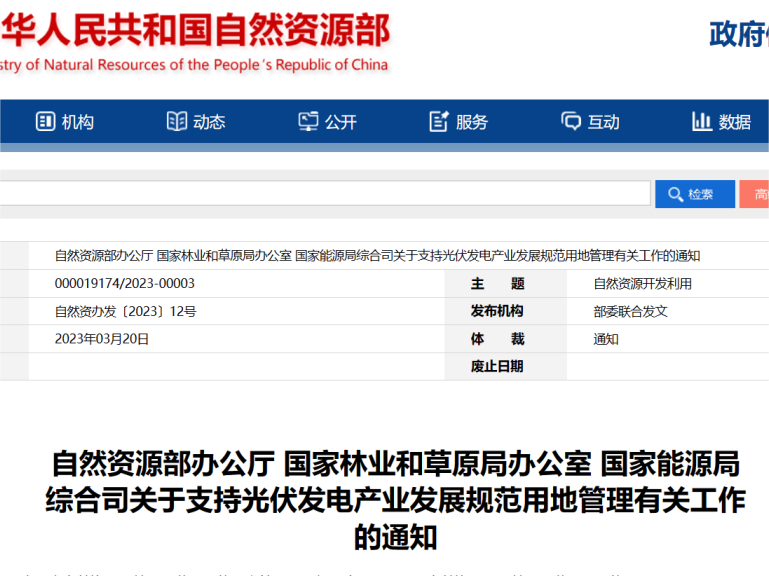The image size is (769, 576).
Task: Click the 数据 bar chart icon
Action: pyautogui.click(x=702, y=121)
